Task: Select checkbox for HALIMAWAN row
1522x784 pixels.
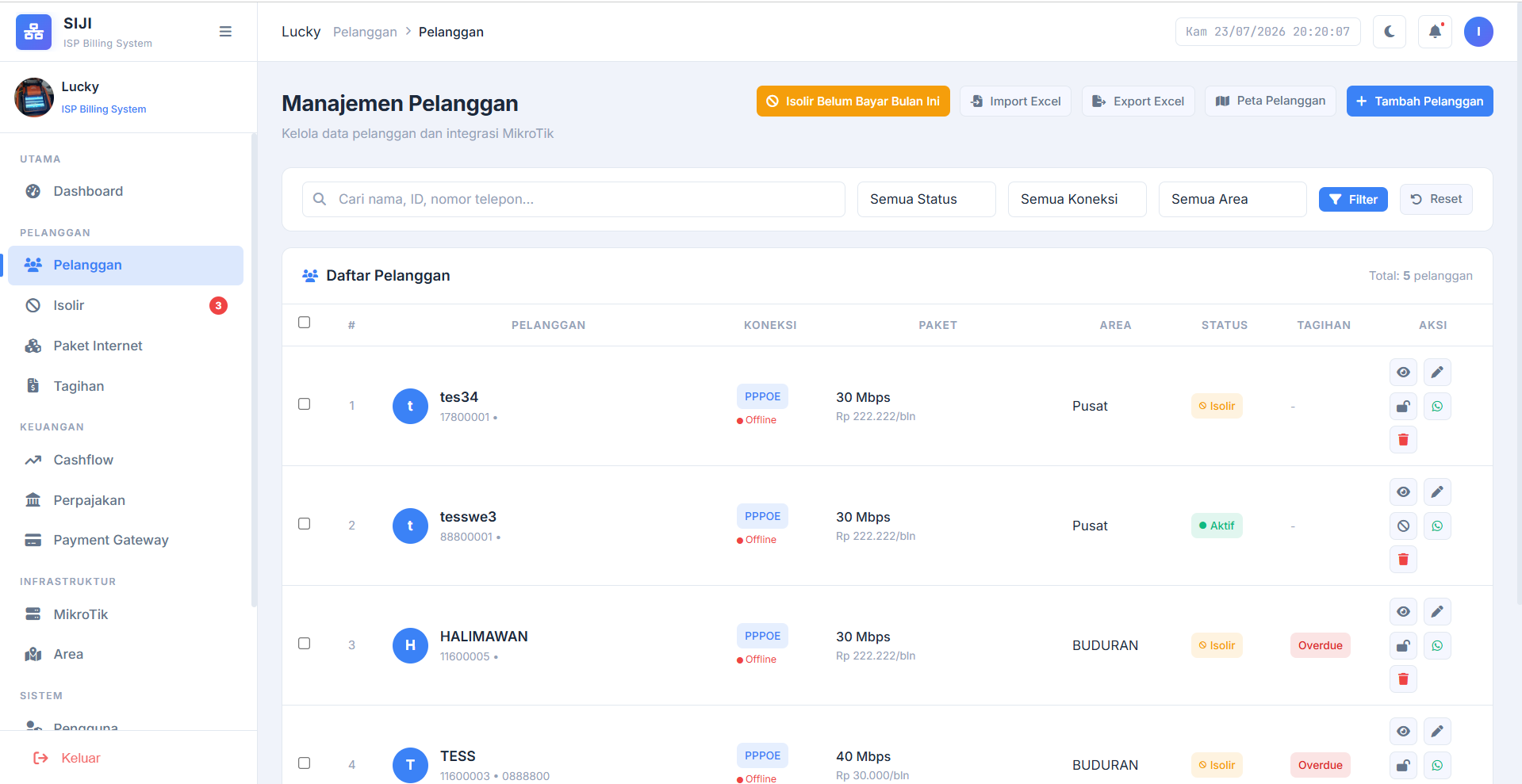Action: [304, 644]
